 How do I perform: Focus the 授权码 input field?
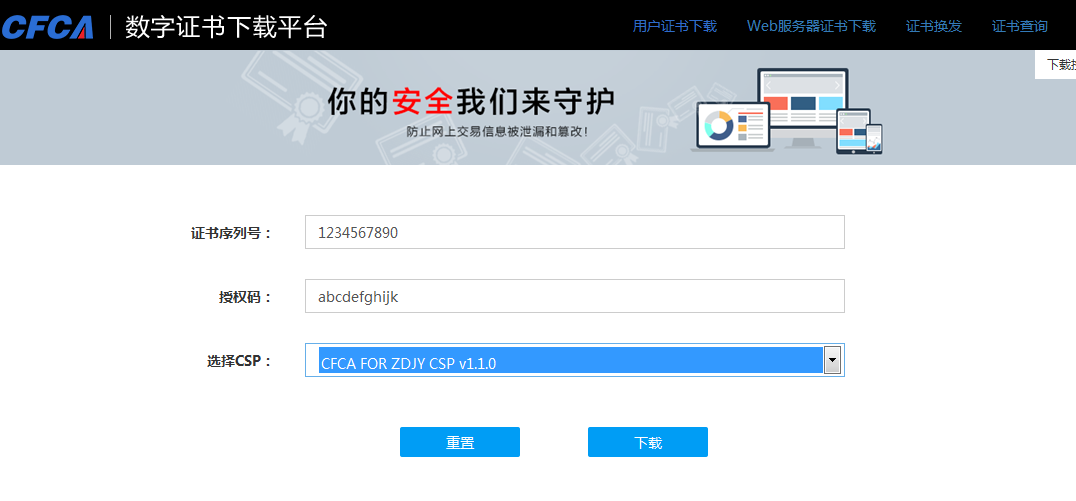[574, 296]
